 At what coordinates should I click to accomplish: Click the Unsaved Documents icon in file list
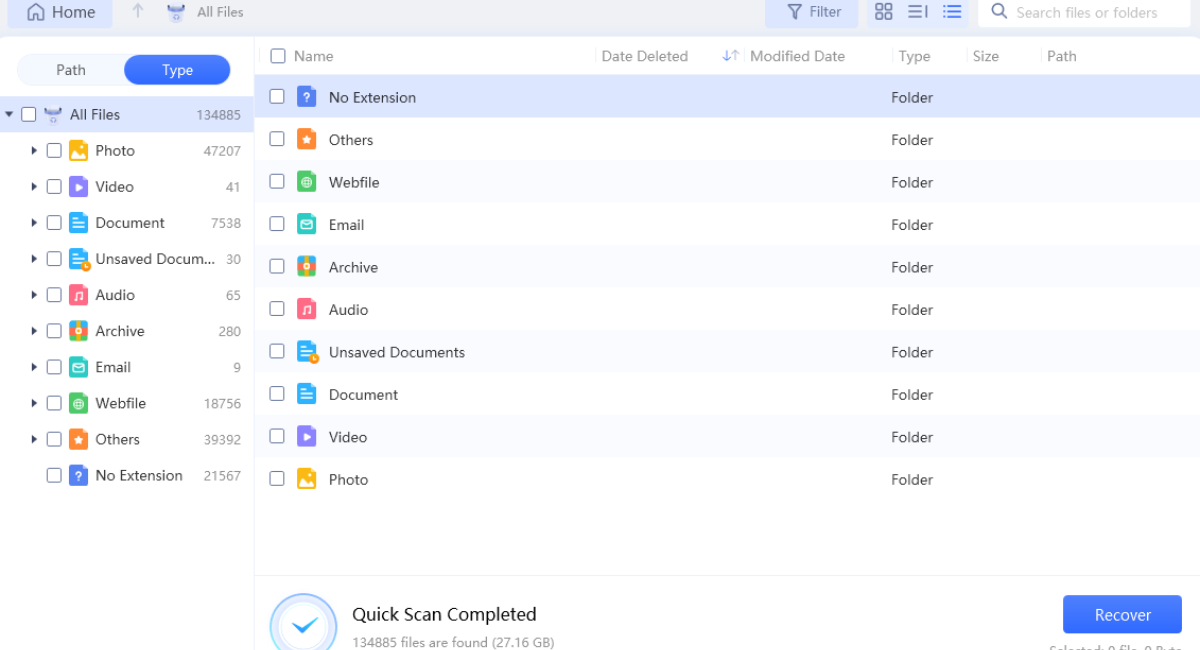pyautogui.click(x=307, y=352)
